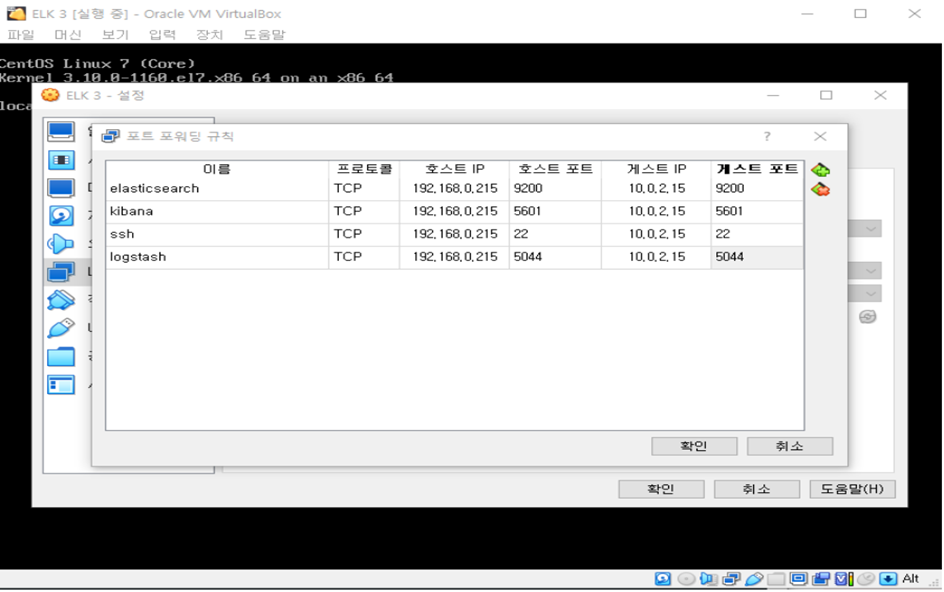944x592 pixels.
Task: Open Storage settings disk icon
Action: point(61,216)
